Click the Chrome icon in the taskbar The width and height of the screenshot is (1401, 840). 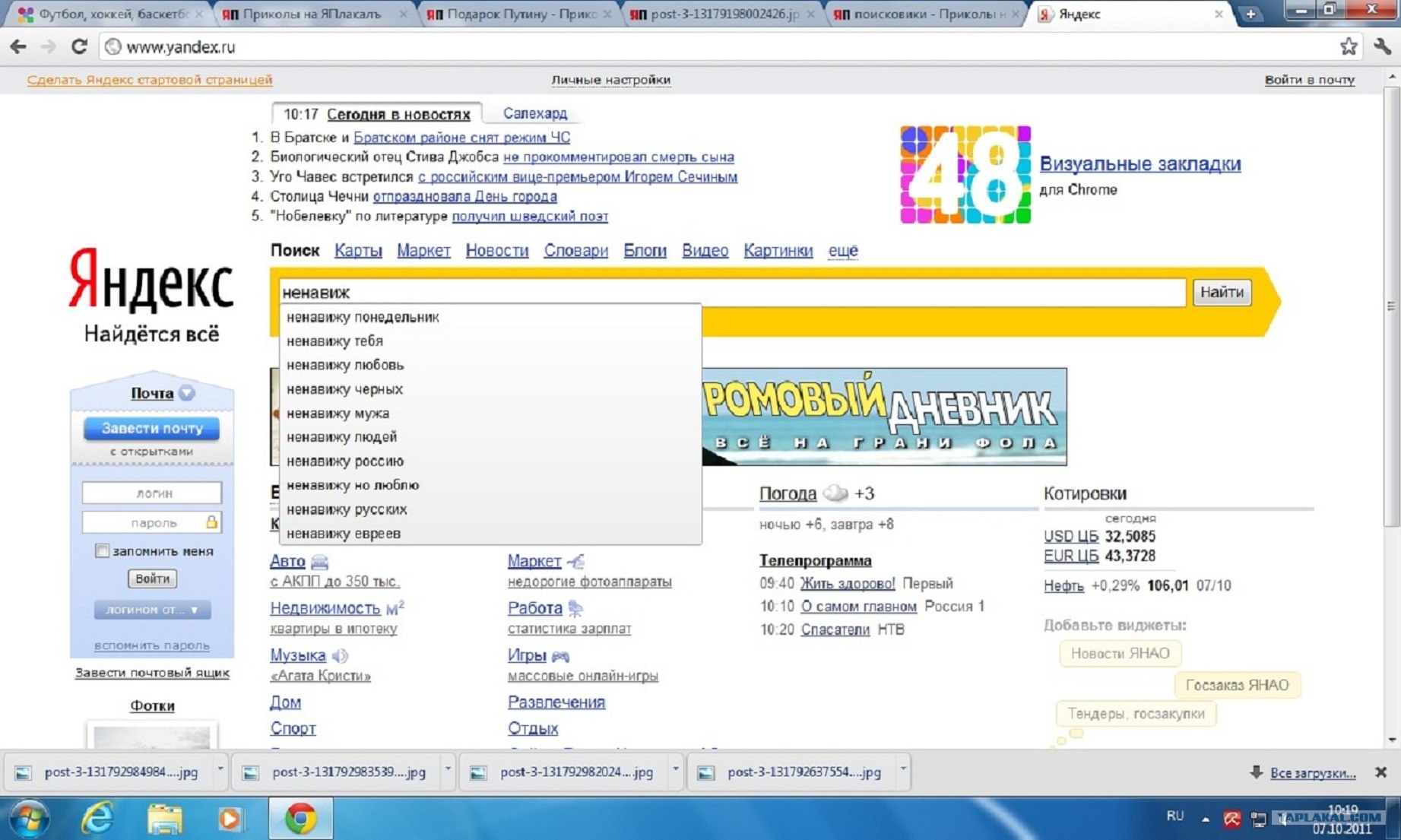click(x=300, y=819)
